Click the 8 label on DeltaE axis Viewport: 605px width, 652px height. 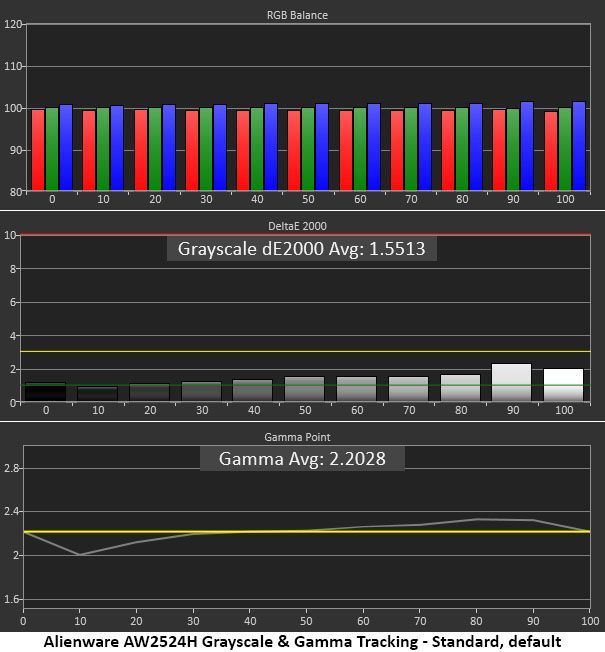point(13,269)
